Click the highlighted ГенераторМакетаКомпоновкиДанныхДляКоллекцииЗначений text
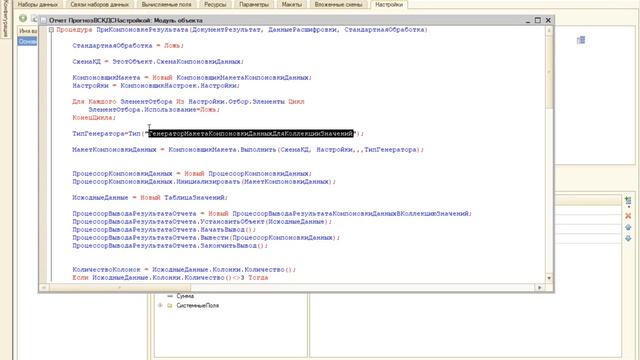 pos(251,133)
